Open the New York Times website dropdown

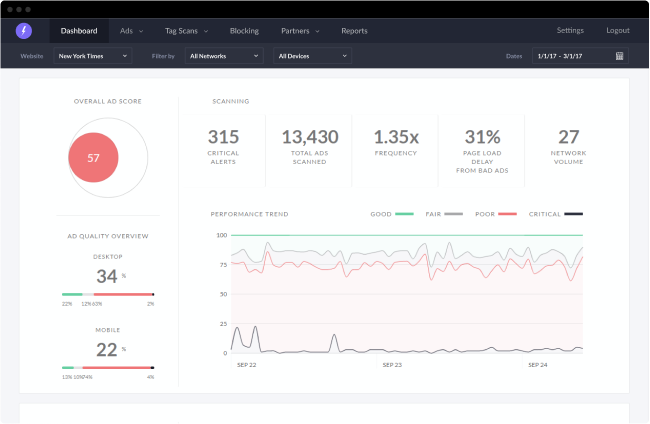(97, 56)
